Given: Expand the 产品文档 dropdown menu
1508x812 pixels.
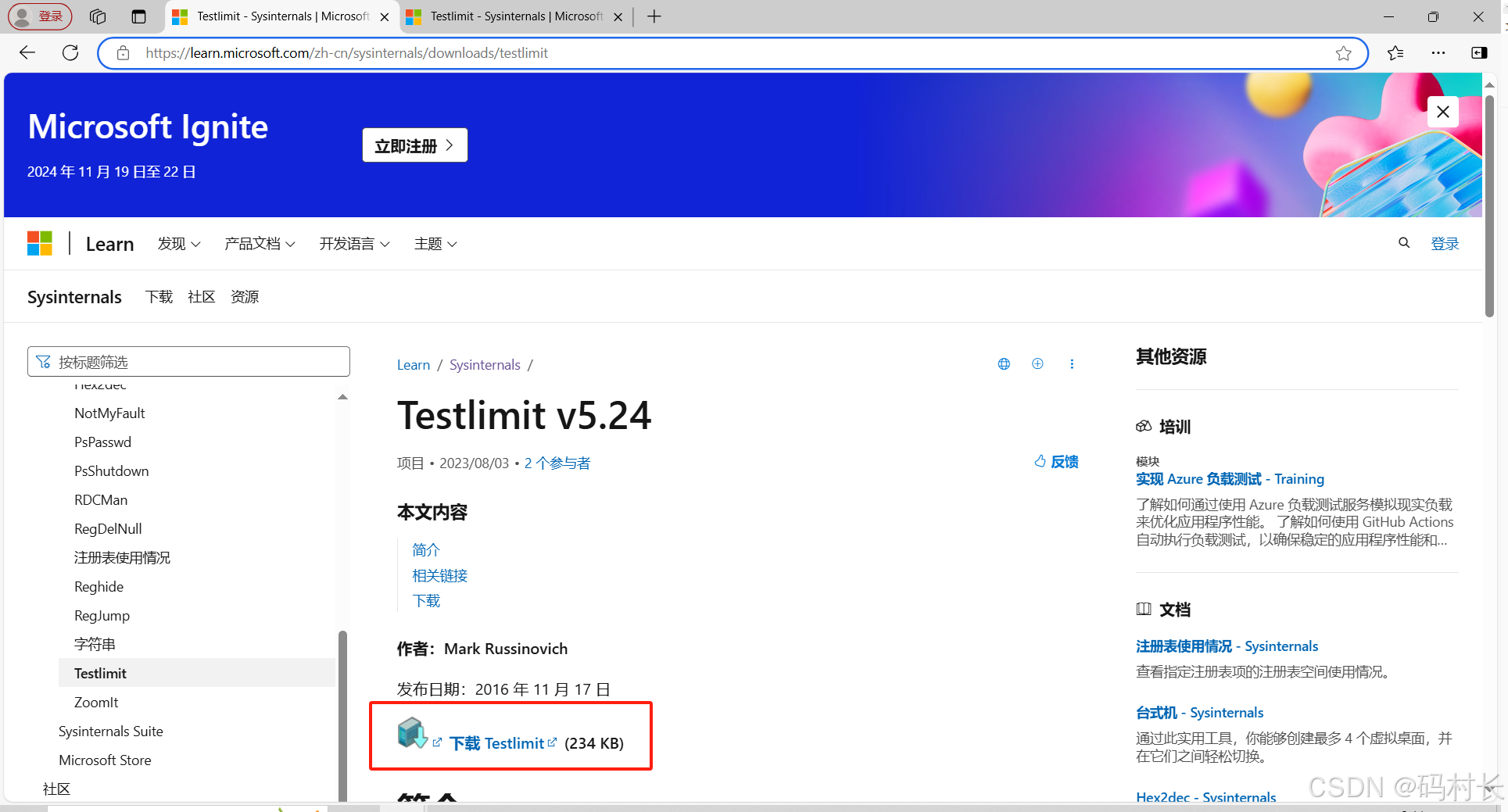Looking at the screenshot, I should (260, 244).
